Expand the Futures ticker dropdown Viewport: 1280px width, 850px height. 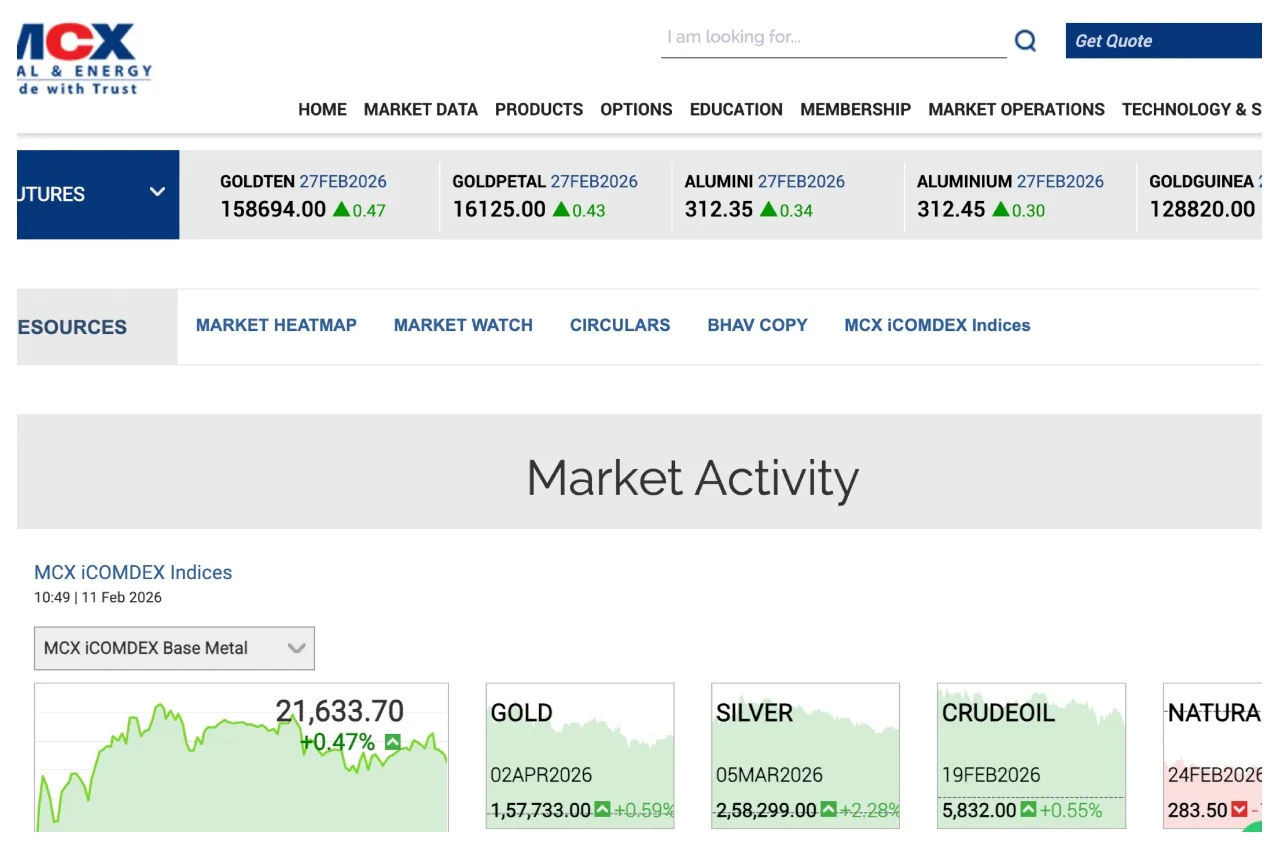(157, 192)
